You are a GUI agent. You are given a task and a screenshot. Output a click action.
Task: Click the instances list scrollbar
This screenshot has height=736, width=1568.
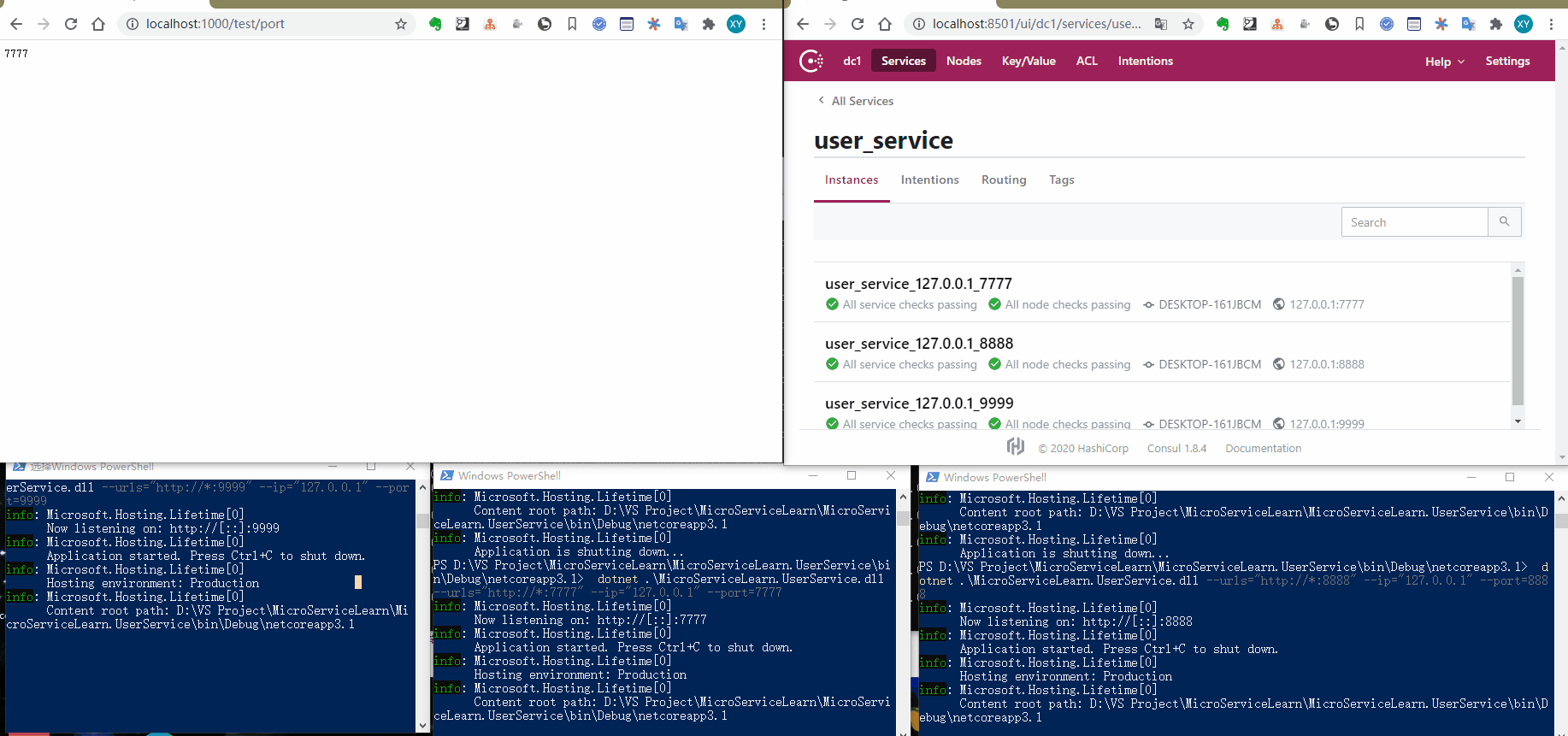coord(1518,340)
